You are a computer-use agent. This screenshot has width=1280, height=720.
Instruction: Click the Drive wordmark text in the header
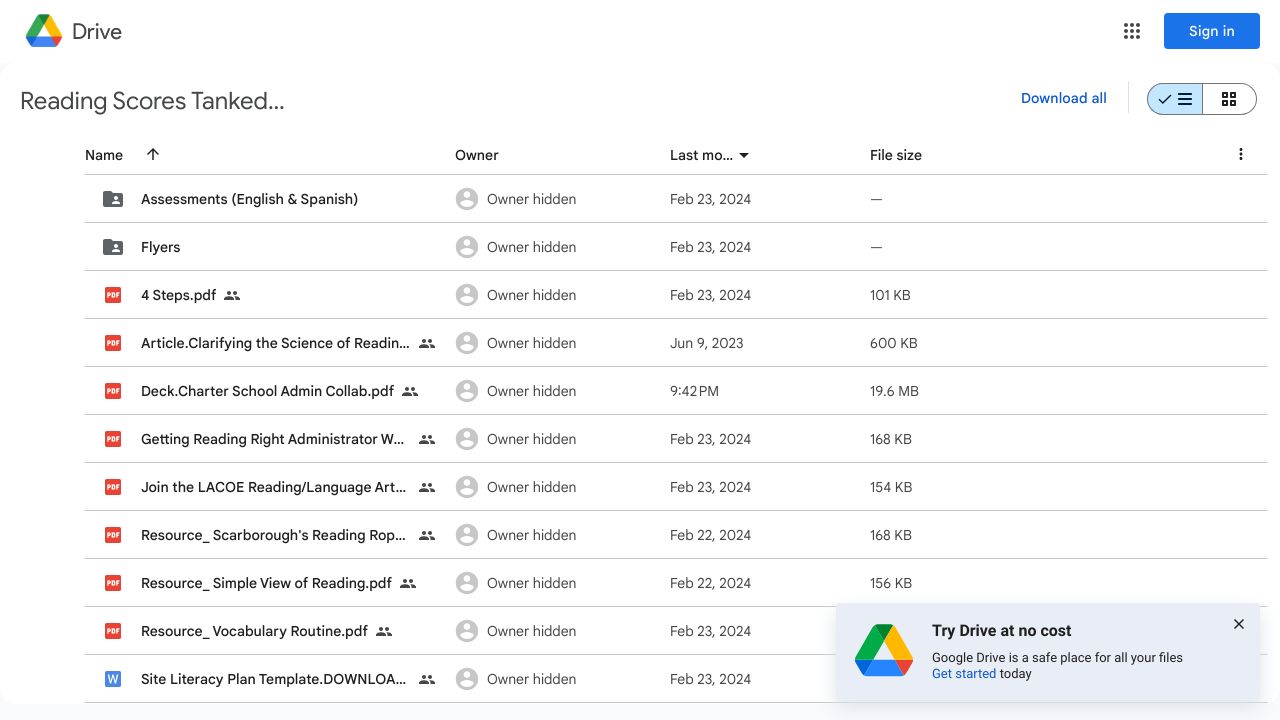point(97,31)
